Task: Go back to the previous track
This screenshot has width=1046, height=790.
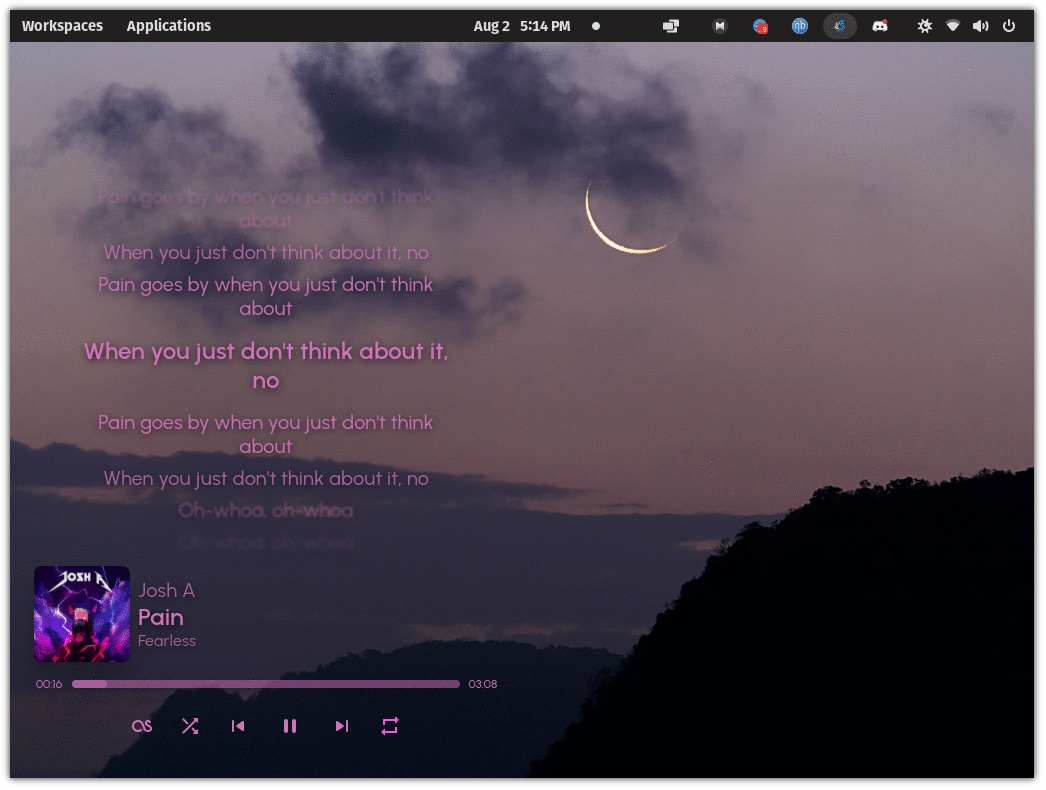Action: (x=238, y=726)
